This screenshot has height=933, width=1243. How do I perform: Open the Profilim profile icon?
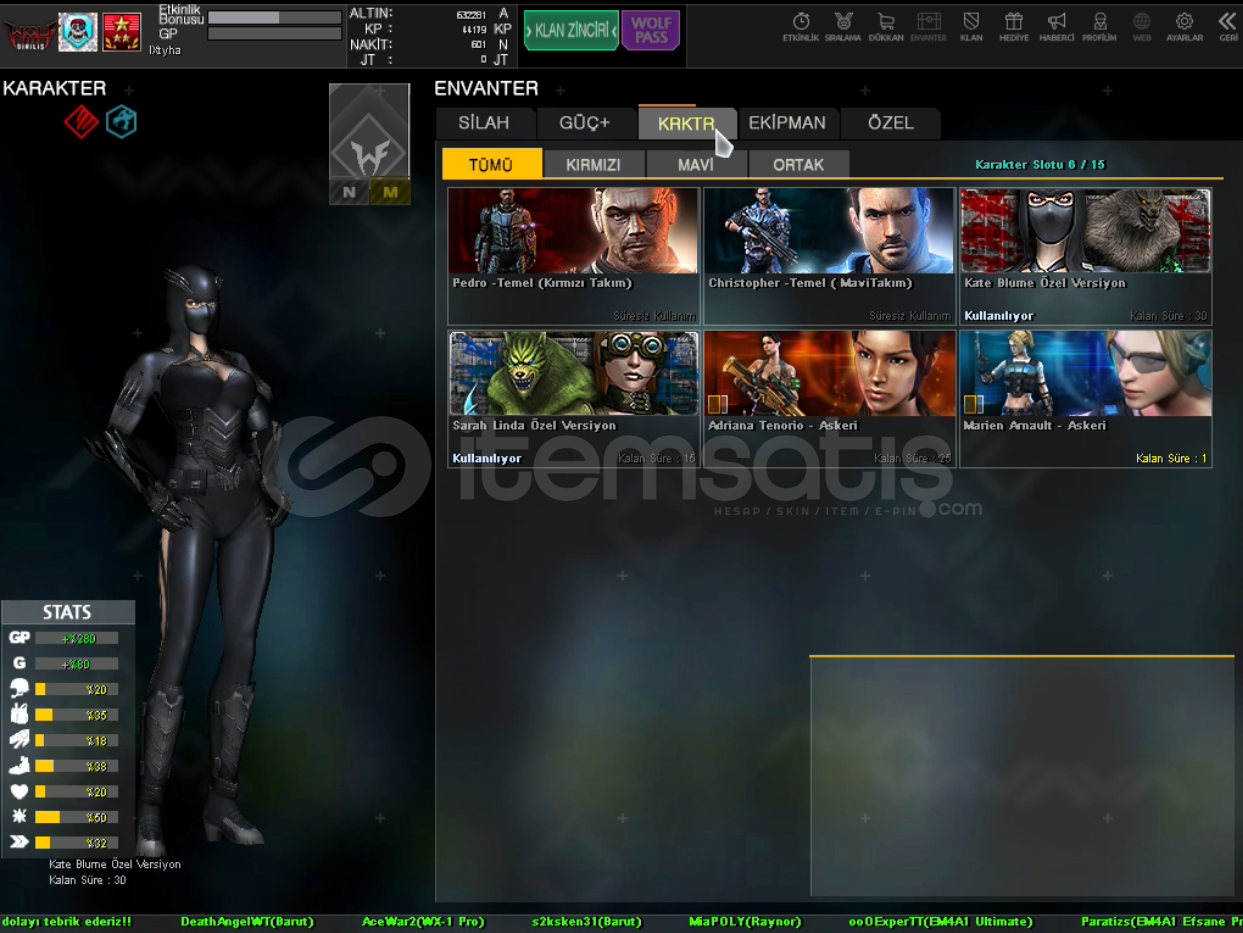pos(1100,26)
